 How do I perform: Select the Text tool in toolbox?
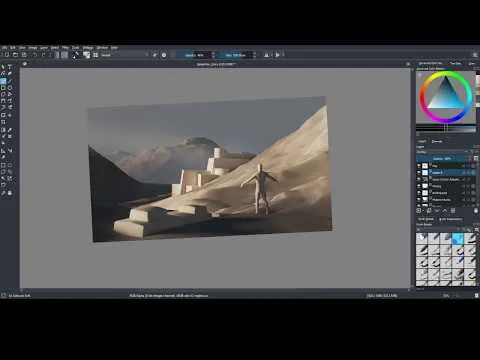coord(10,67)
